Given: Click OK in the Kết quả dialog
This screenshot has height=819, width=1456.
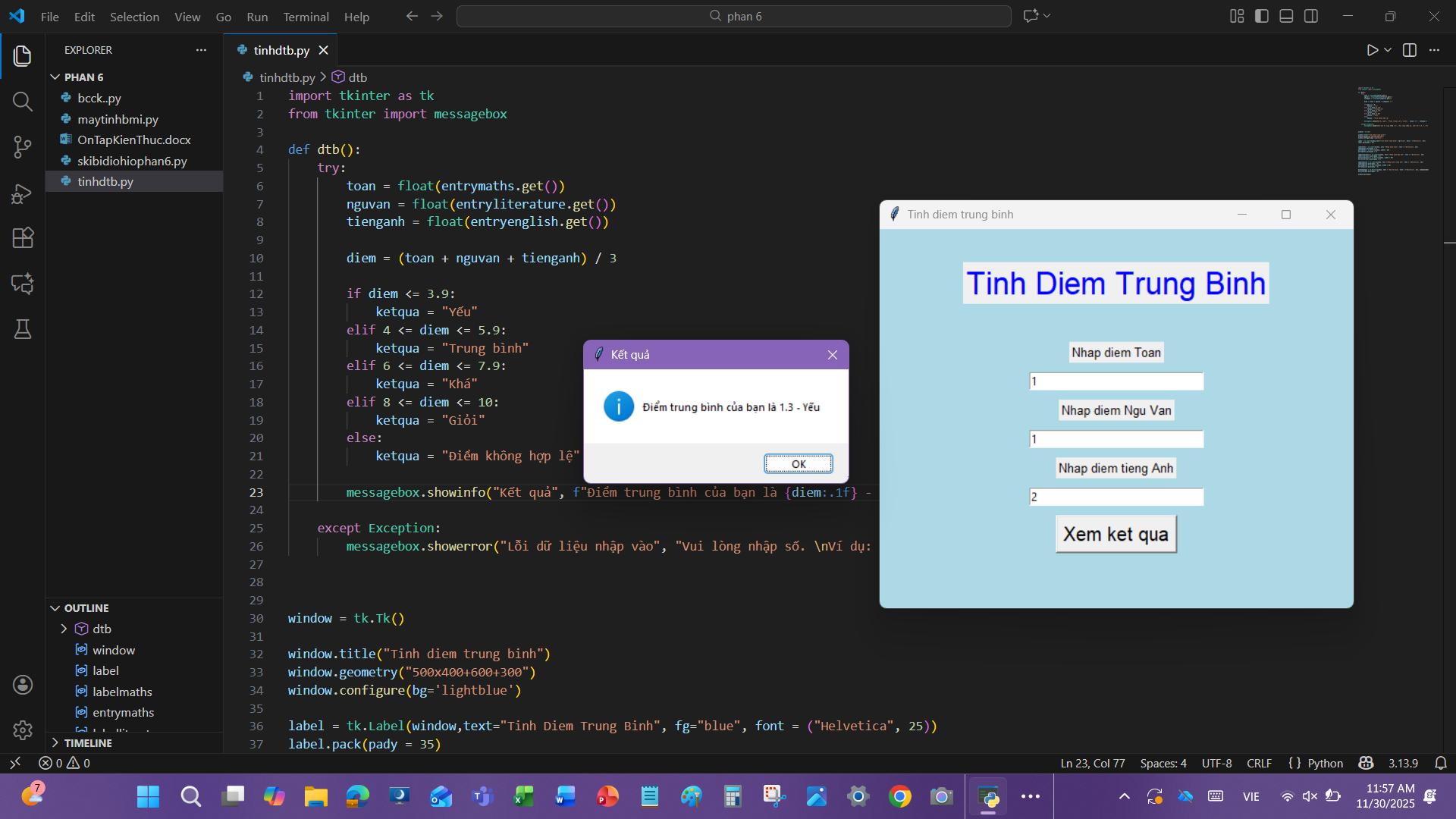Looking at the screenshot, I should [798, 464].
